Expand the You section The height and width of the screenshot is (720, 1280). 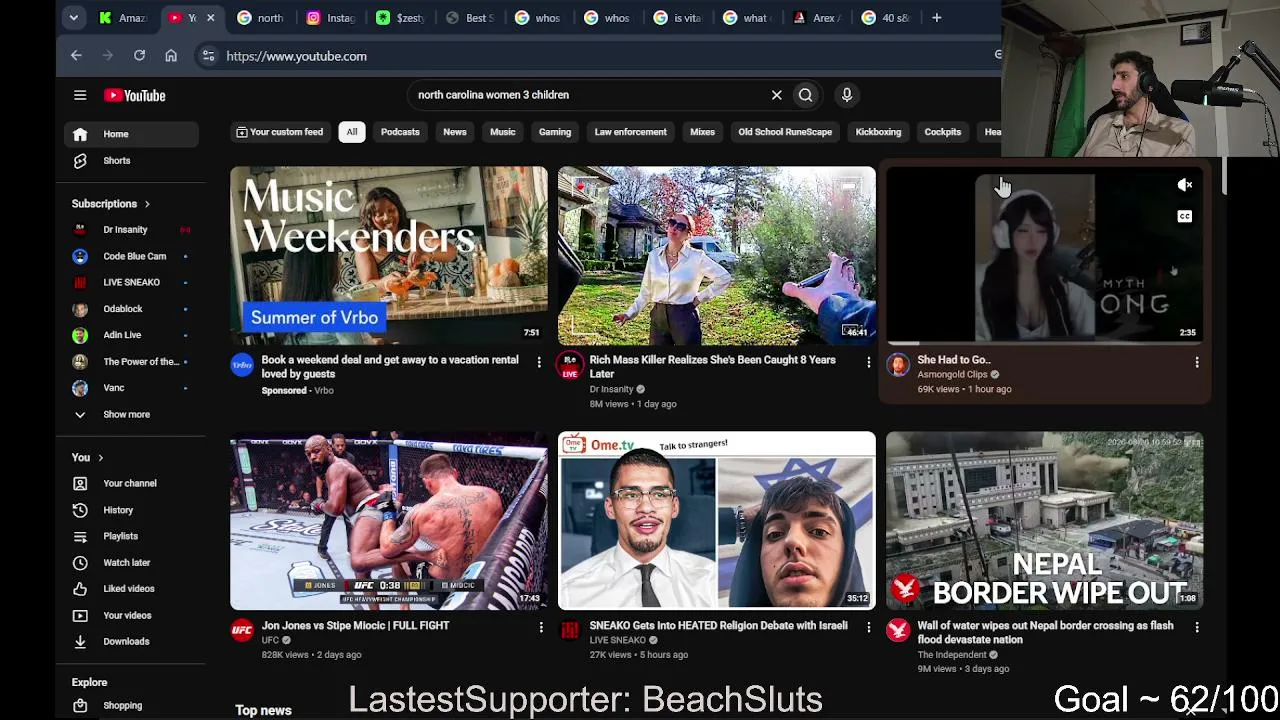point(88,457)
